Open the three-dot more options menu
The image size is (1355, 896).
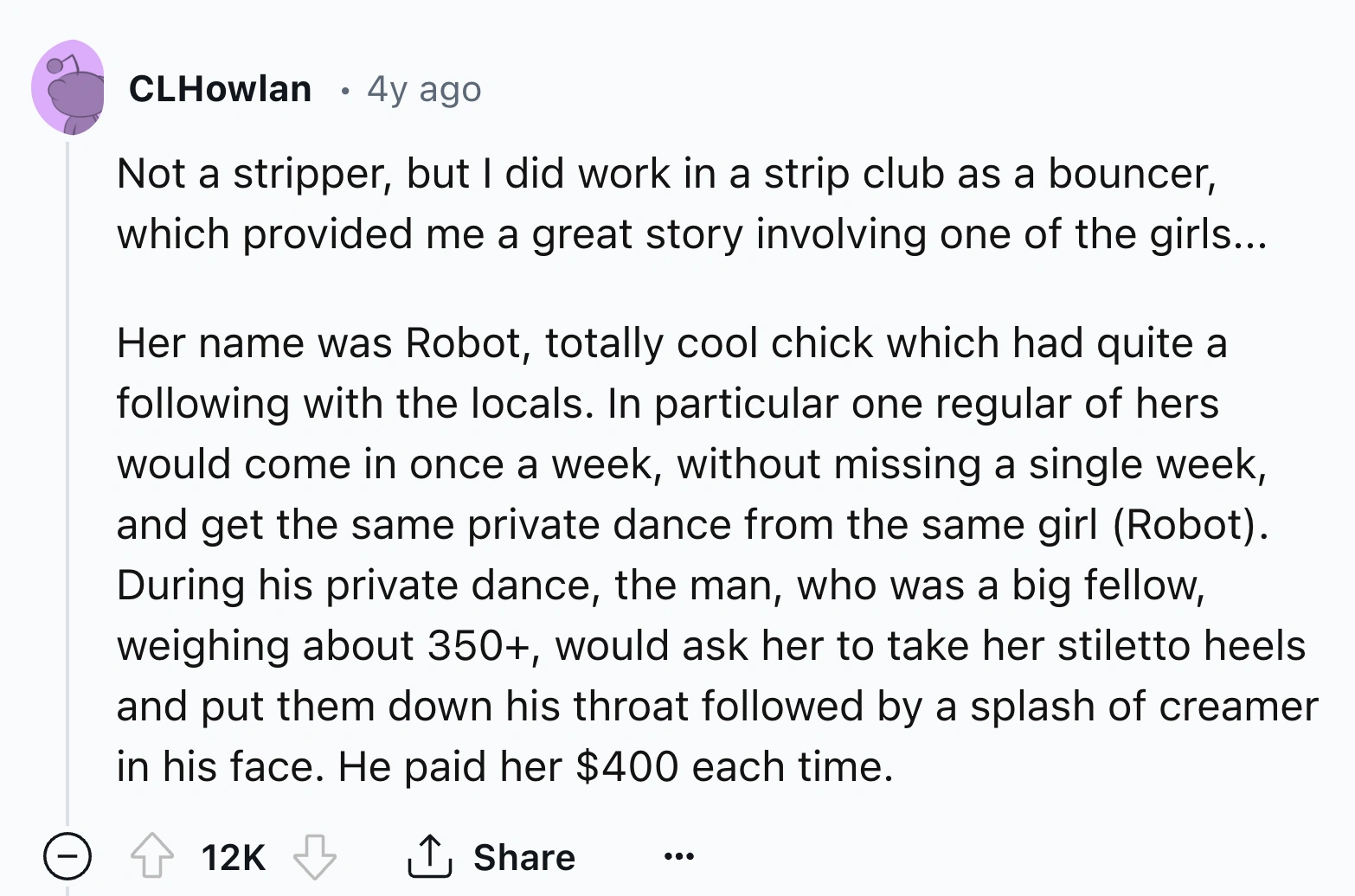678,857
